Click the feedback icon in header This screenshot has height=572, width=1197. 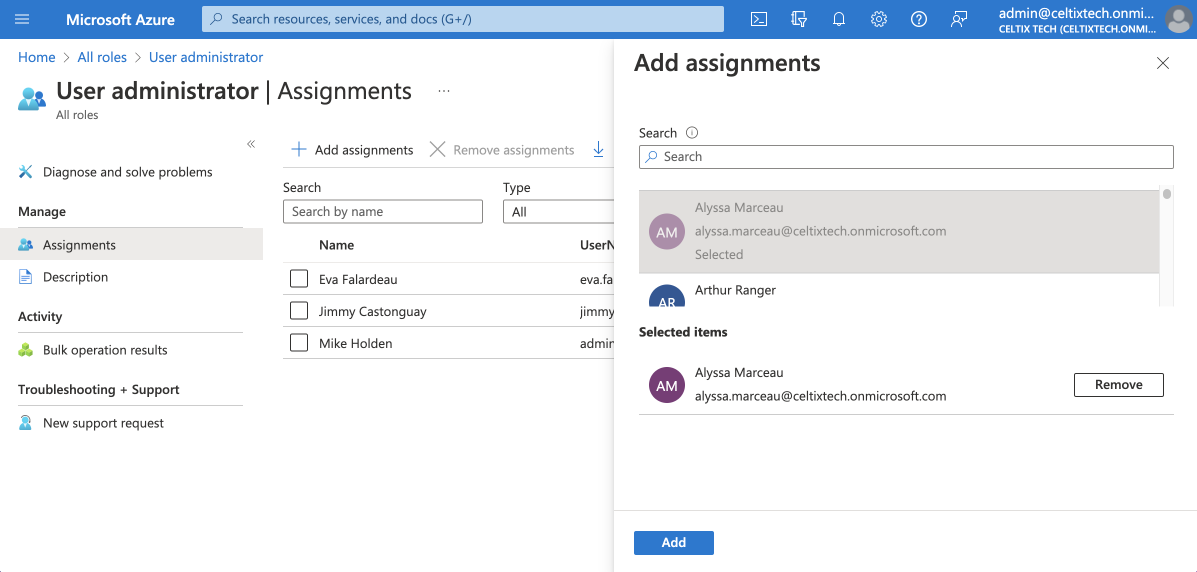click(959, 19)
